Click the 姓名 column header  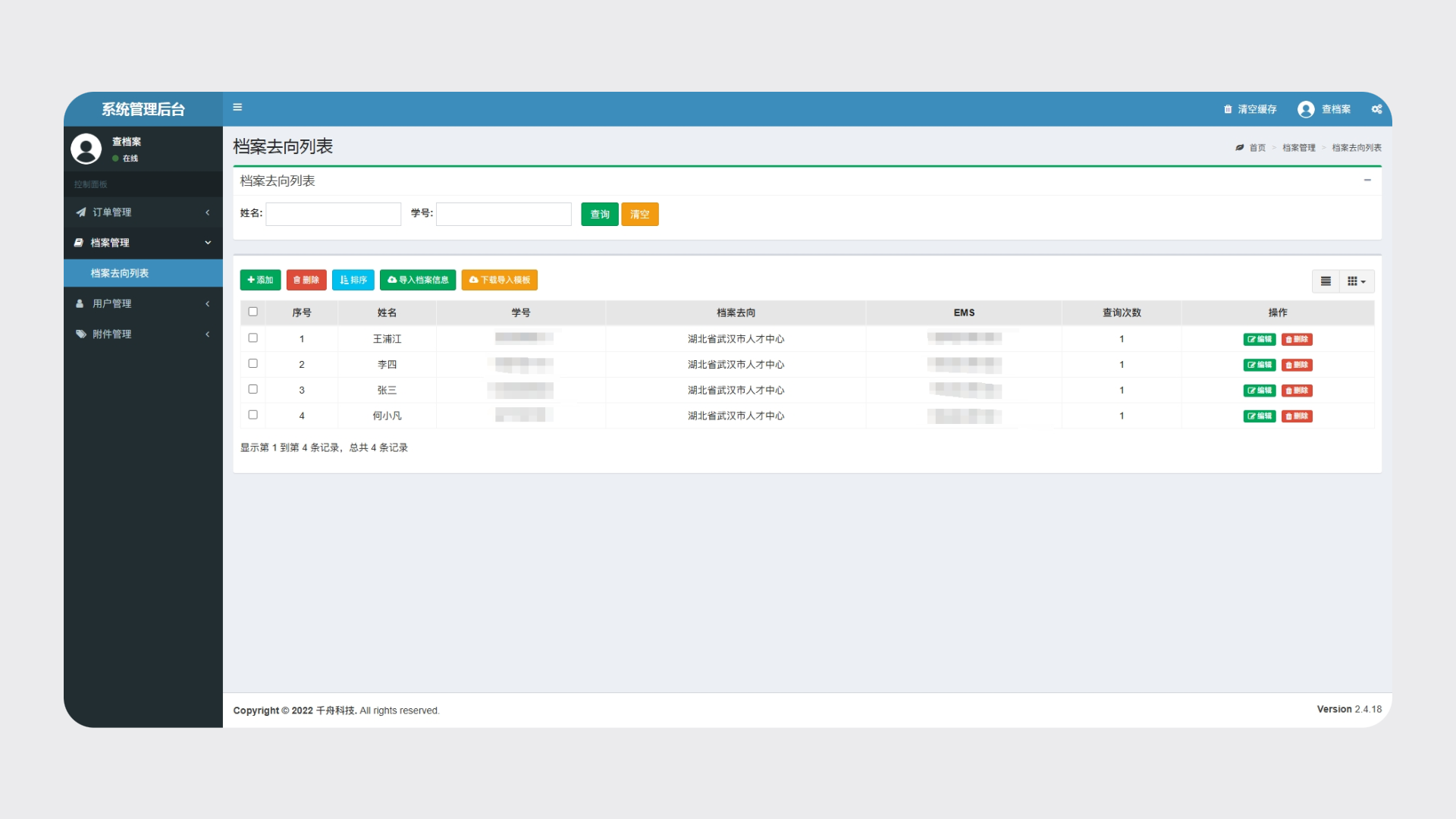tap(387, 312)
